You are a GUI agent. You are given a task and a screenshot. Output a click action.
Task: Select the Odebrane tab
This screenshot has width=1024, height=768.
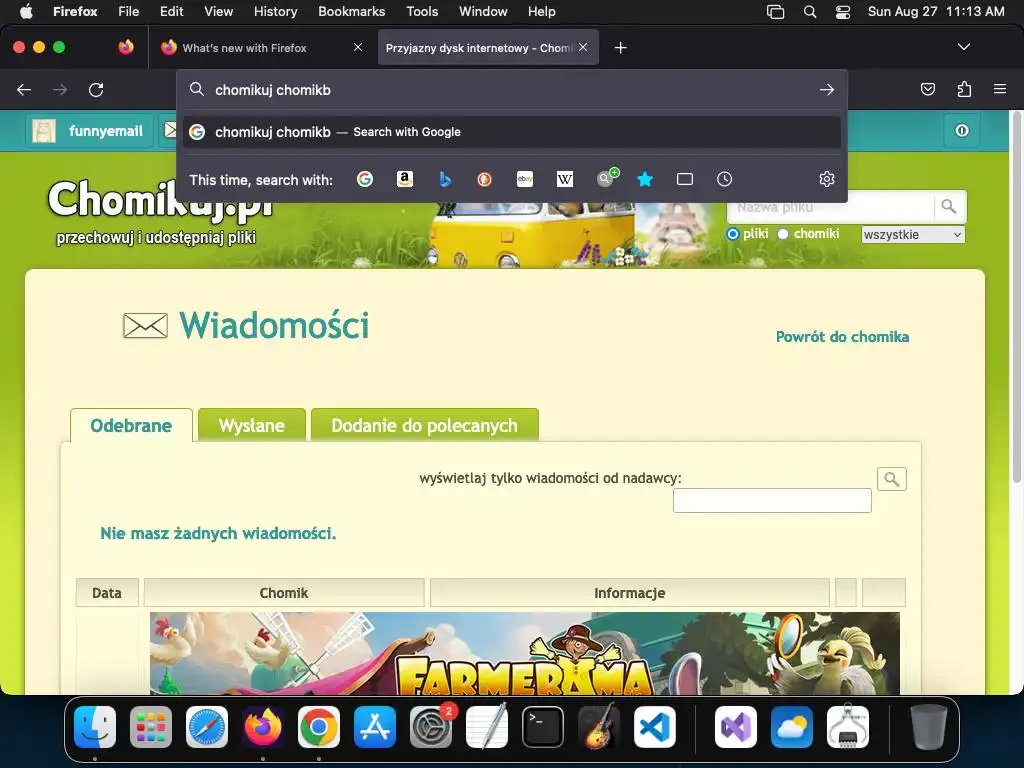click(x=131, y=425)
